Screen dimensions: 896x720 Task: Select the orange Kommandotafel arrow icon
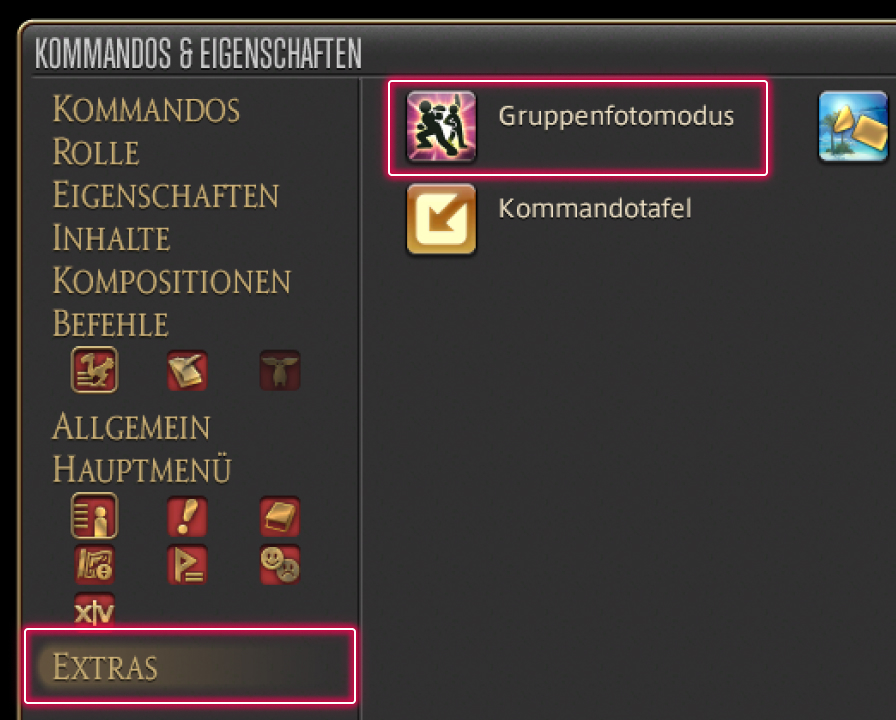pos(441,219)
